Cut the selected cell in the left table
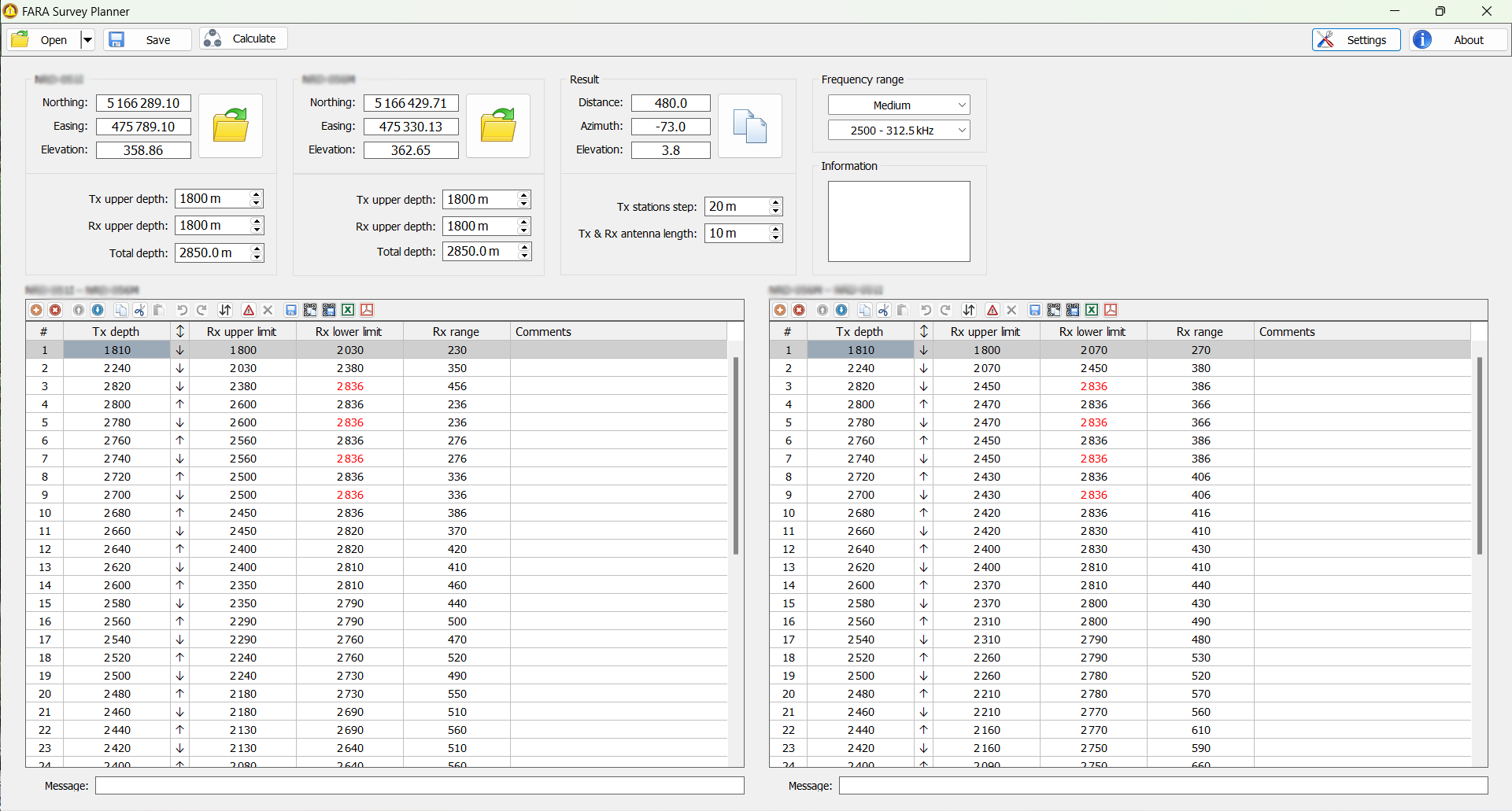This screenshot has height=811, width=1512. click(x=140, y=310)
